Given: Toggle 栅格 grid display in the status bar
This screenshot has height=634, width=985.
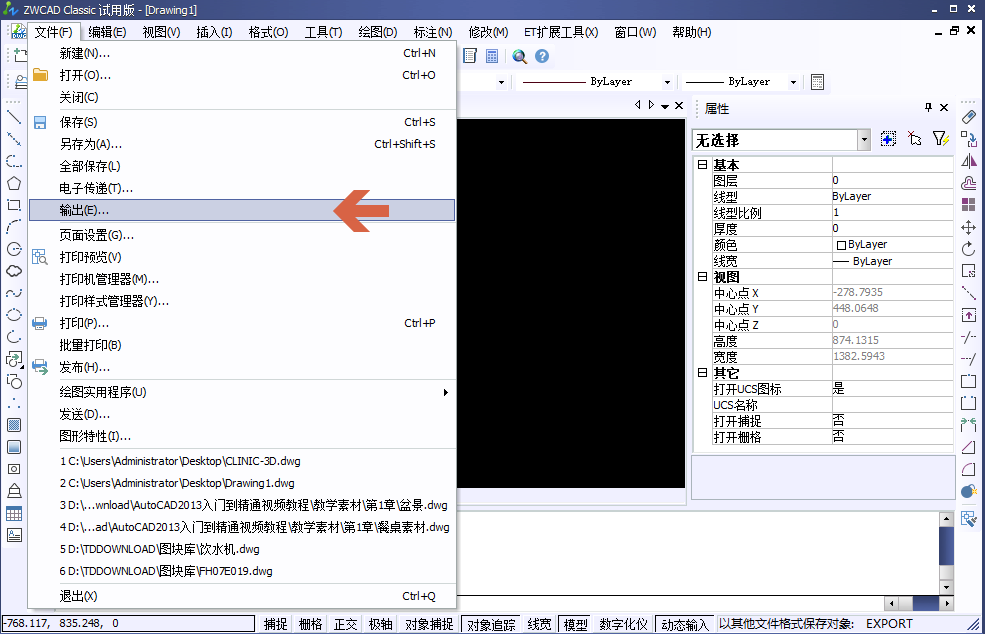Looking at the screenshot, I should click(312, 623).
